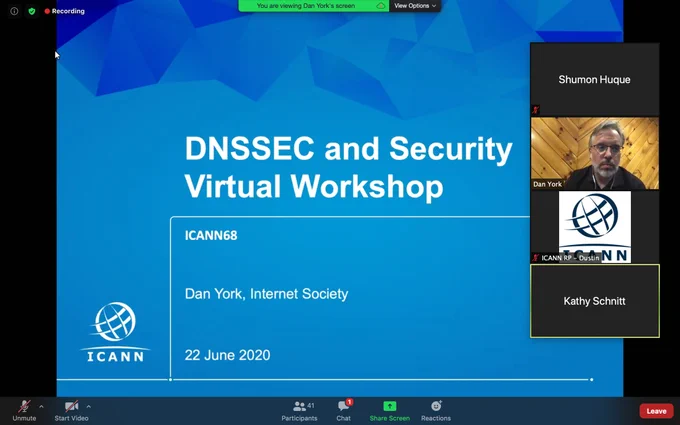Click muted mic icon on Shumon Huque tile
Viewport: 680px width, 425px height.
click(x=536, y=110)
